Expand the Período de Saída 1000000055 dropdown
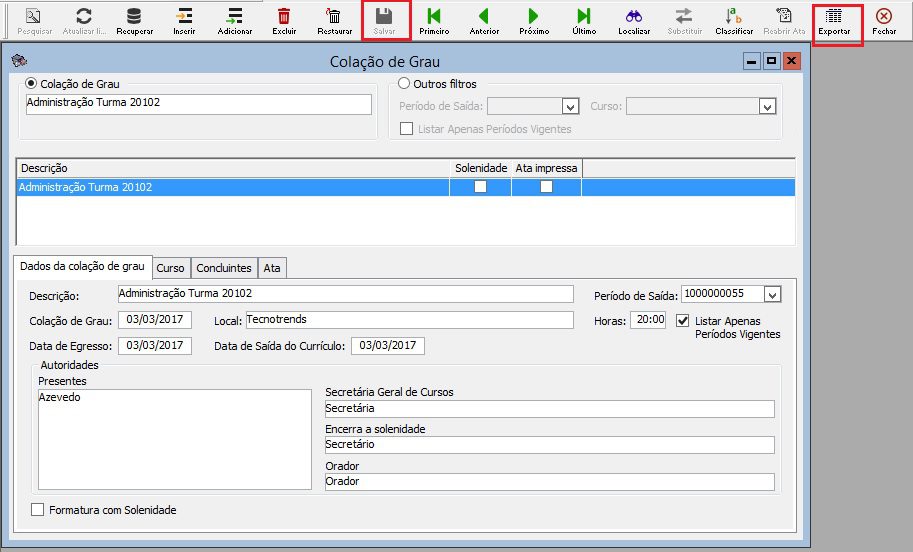The image size is (913, 552). pos(771,294)
